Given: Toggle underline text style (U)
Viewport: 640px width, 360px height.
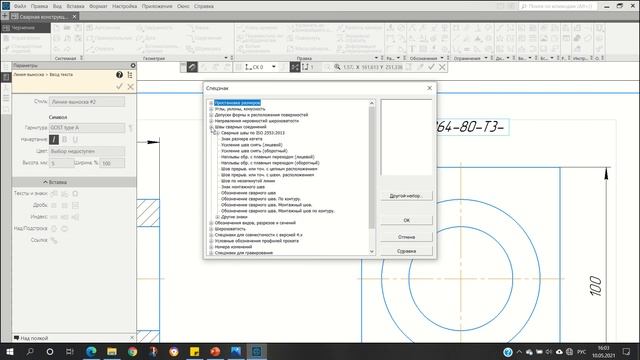Looking at the screenshot, I should 75,140.
